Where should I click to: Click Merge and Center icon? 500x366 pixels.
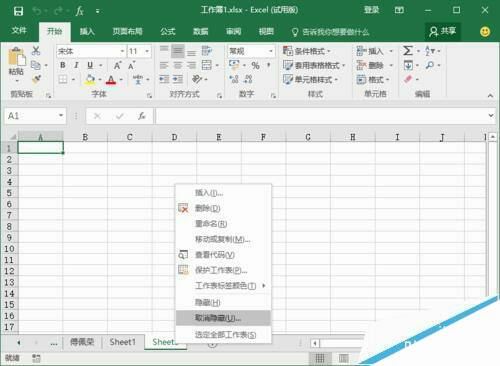207,65
